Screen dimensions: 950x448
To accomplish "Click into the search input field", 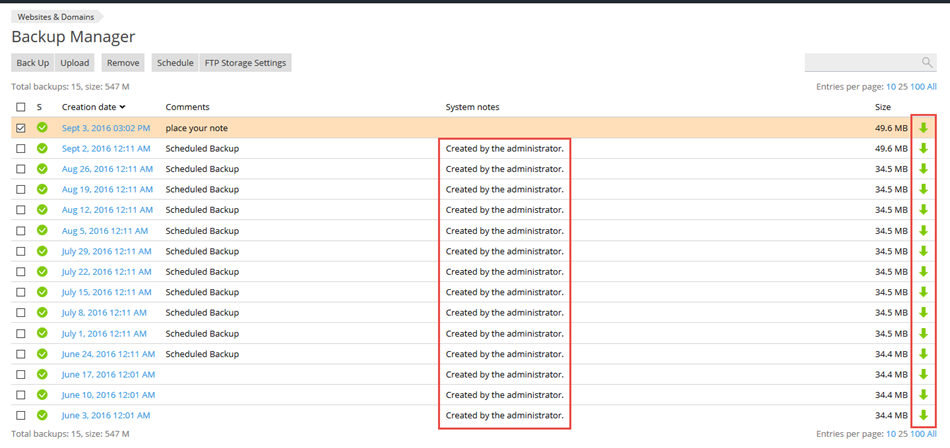I will pyautogui.click(x=860, y=63).
